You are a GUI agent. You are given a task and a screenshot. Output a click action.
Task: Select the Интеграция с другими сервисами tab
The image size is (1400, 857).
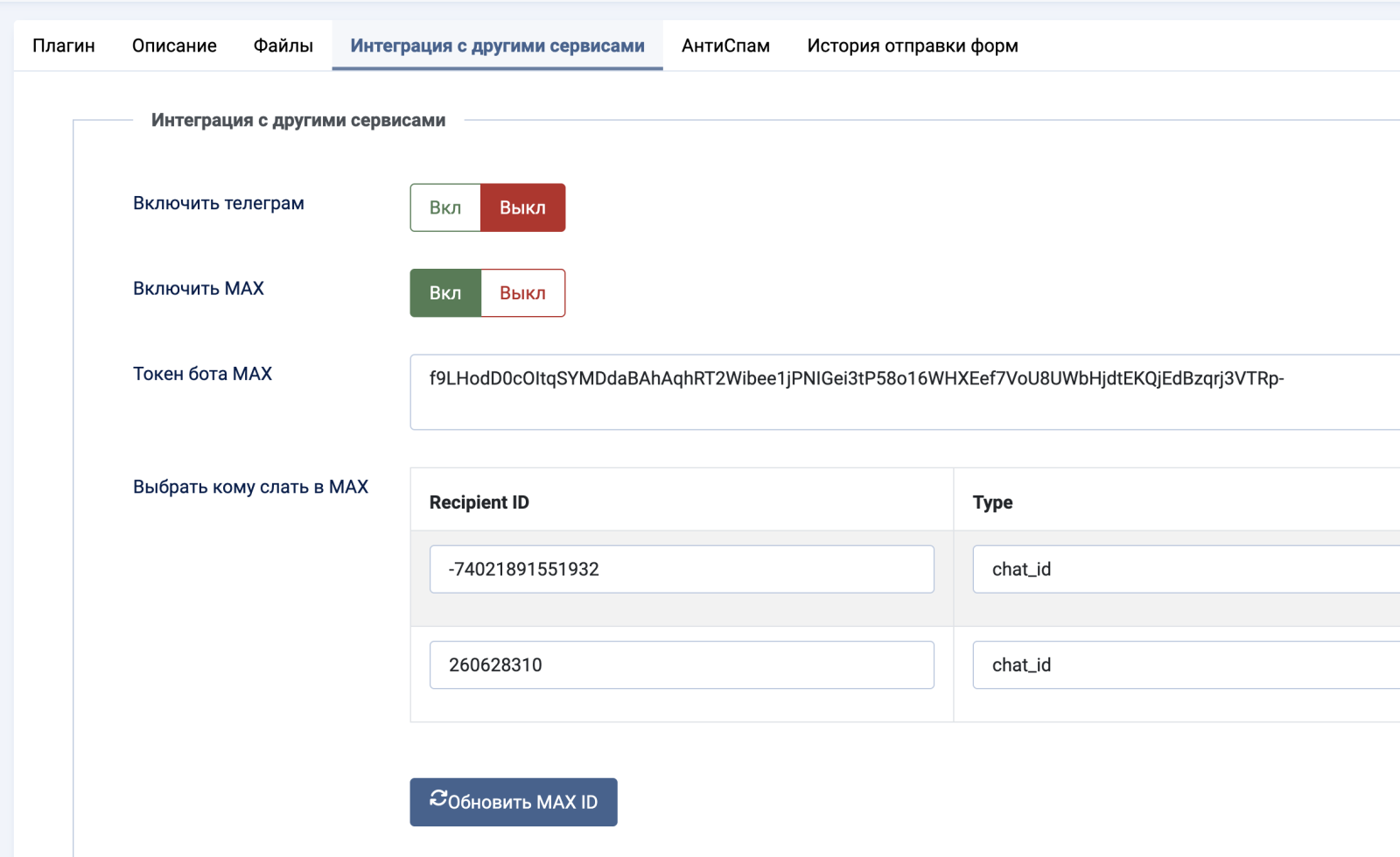(x=497, y=46)
